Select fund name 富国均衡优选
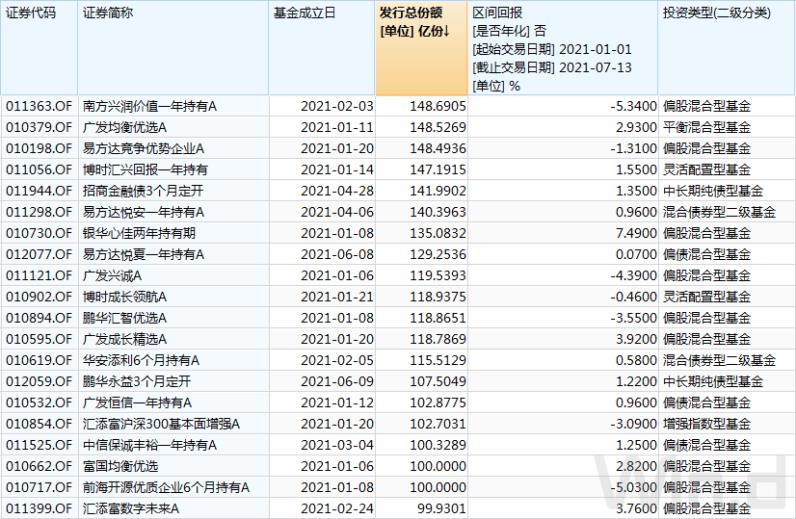Screen dimensions: 796x519 121,466
